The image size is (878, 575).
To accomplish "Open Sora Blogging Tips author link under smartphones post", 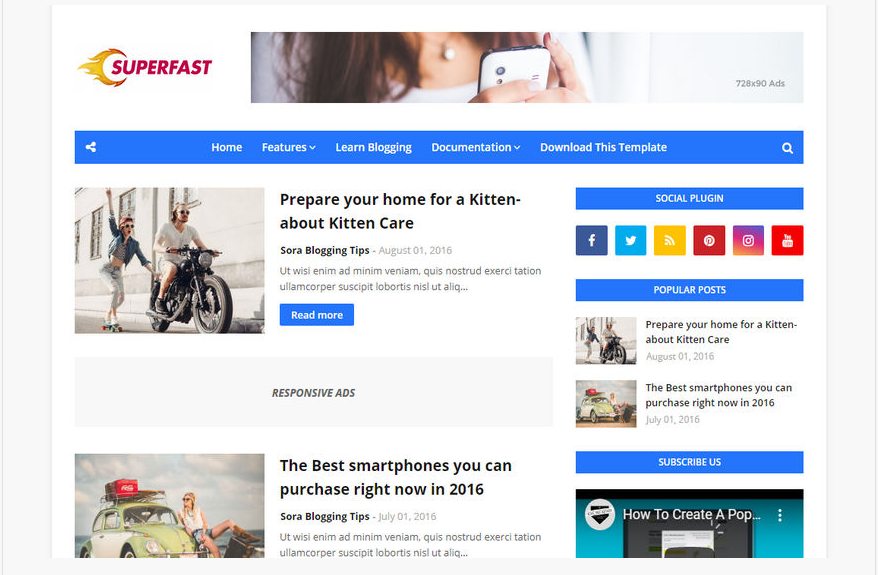I will (325, 516).
